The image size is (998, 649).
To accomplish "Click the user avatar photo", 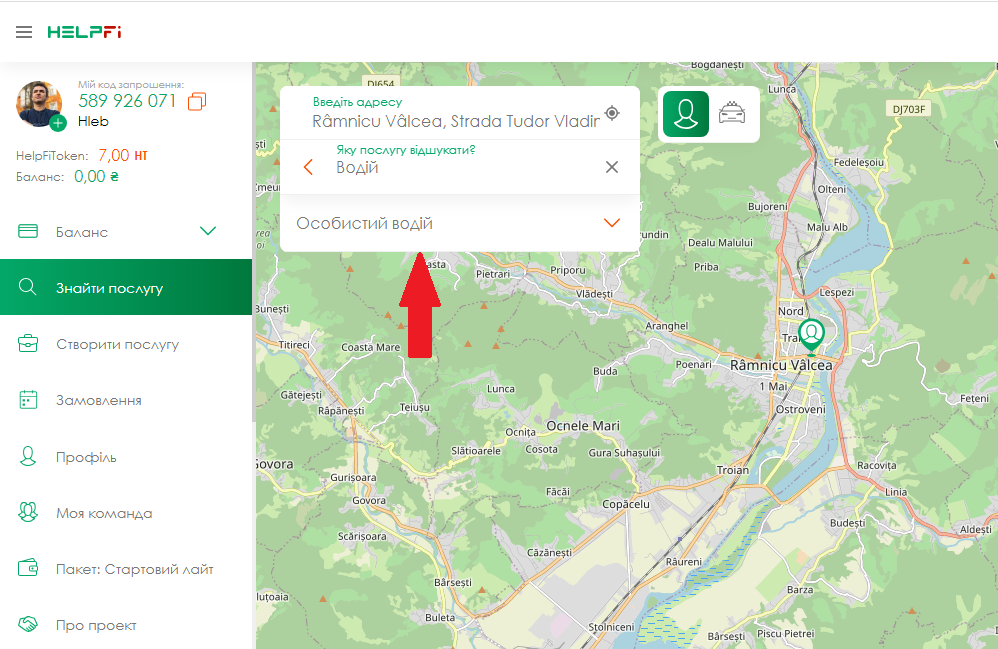I will pos(39,103).
